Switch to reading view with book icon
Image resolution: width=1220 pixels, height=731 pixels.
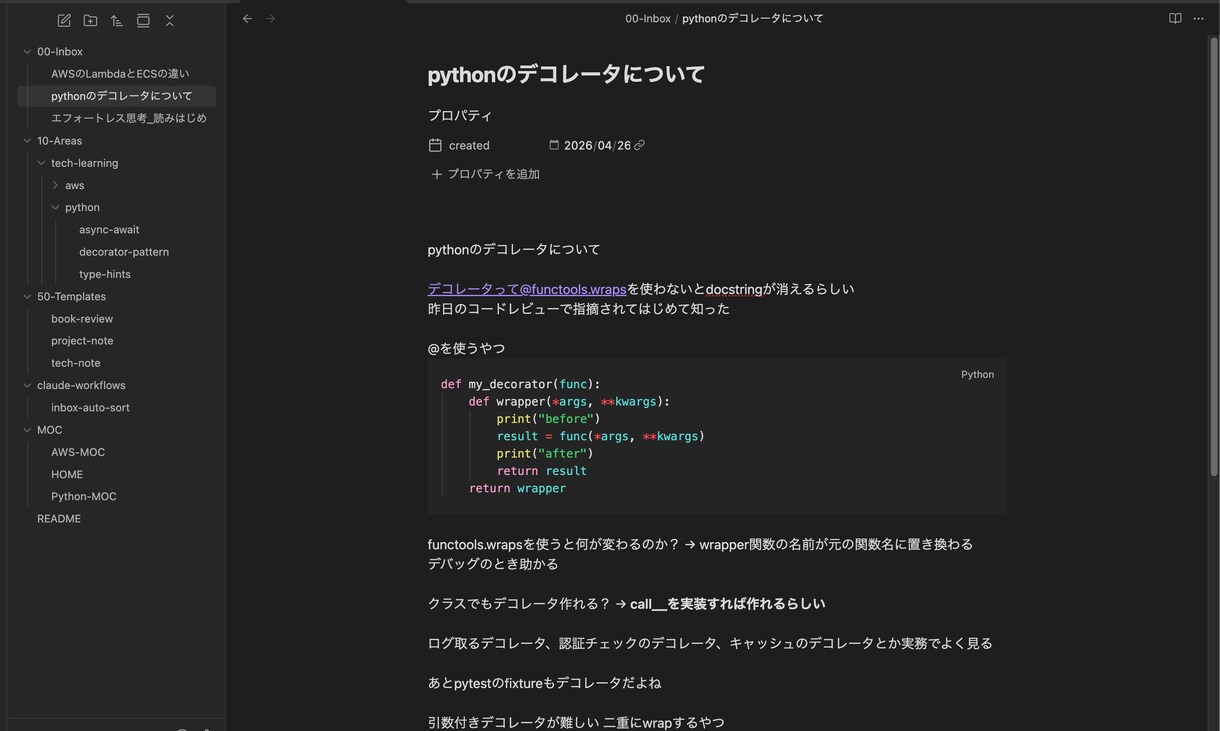pos(1175,18)
